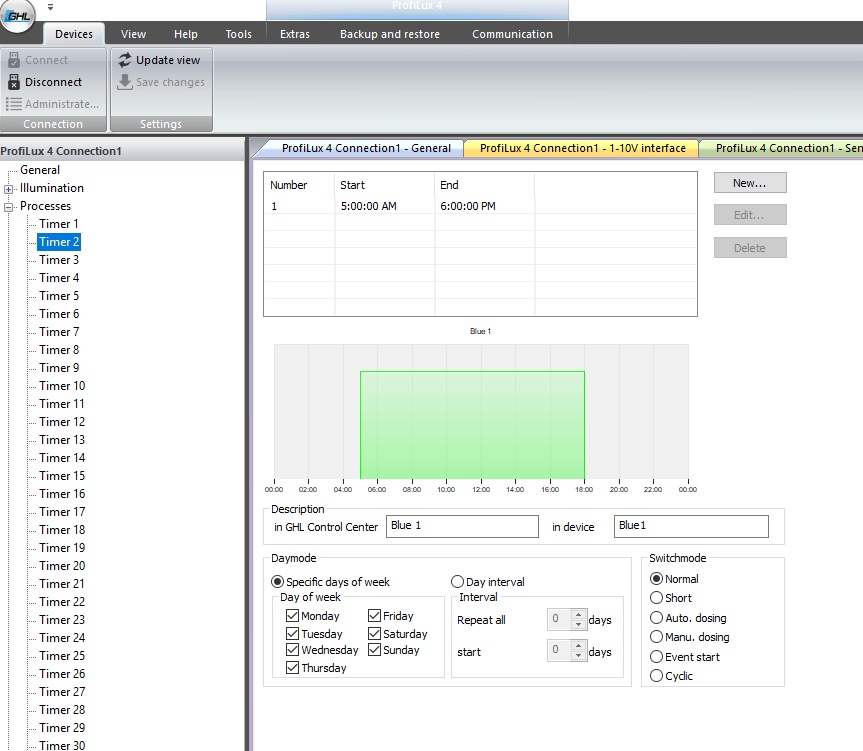Select Auto. dosing switchmode

pos(656,617)
